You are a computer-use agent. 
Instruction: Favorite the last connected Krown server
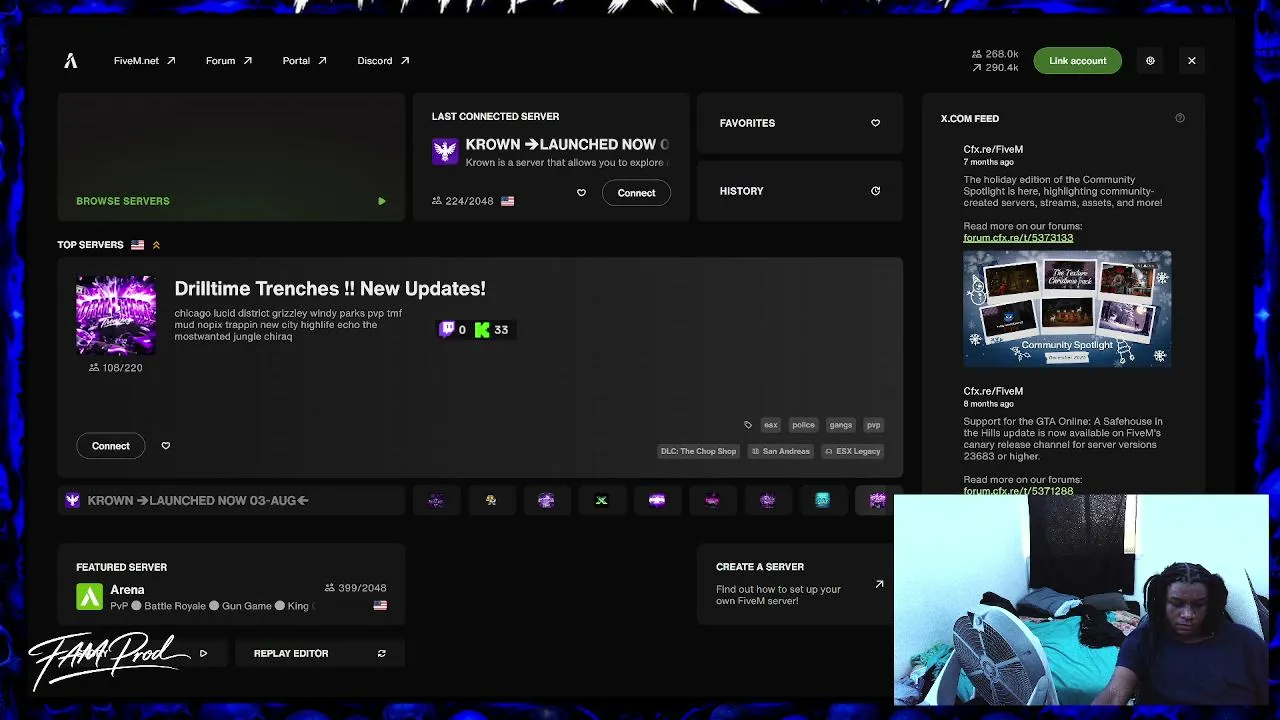581,193
